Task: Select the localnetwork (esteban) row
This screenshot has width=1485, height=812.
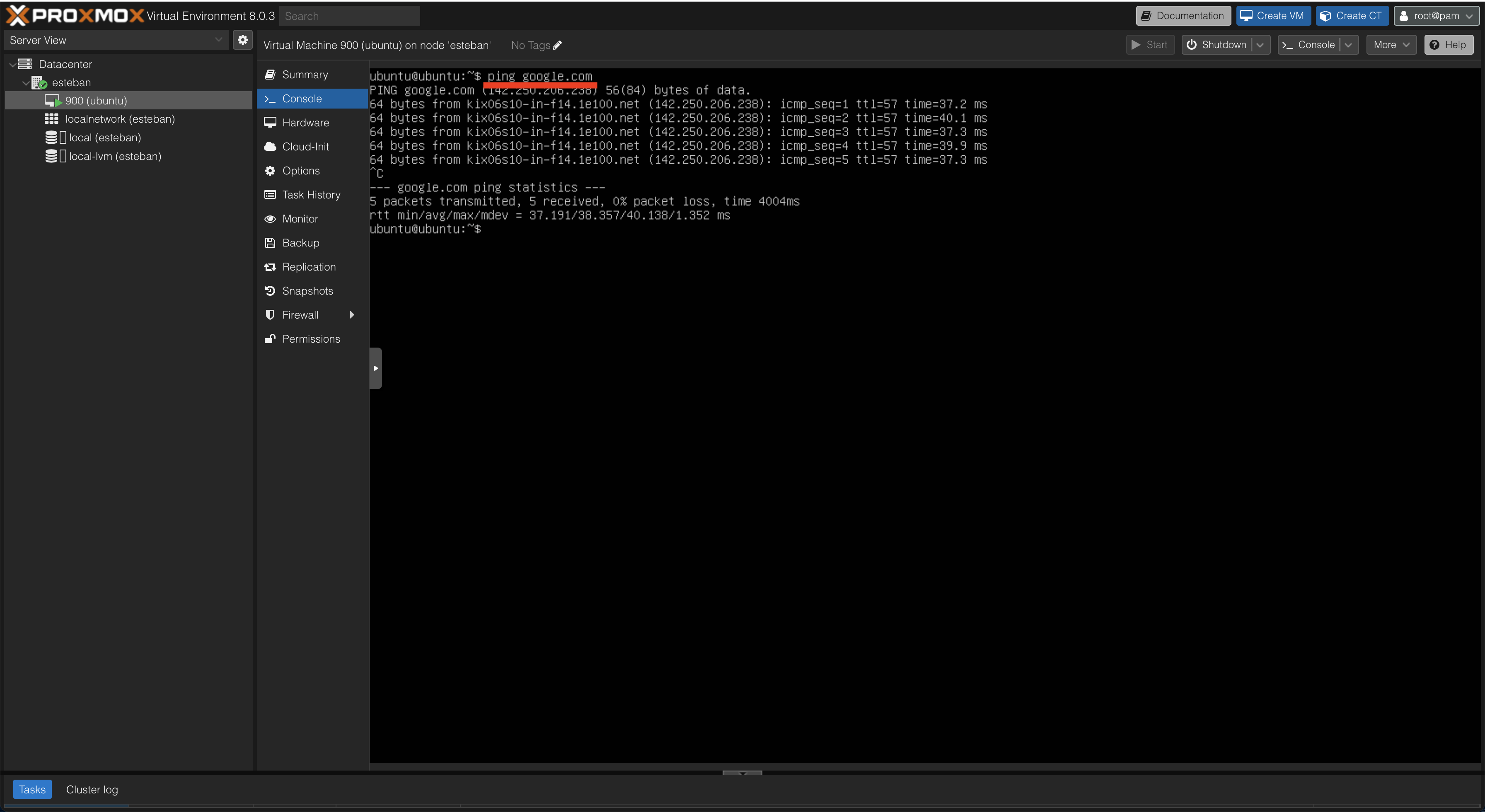Action: 128,119
